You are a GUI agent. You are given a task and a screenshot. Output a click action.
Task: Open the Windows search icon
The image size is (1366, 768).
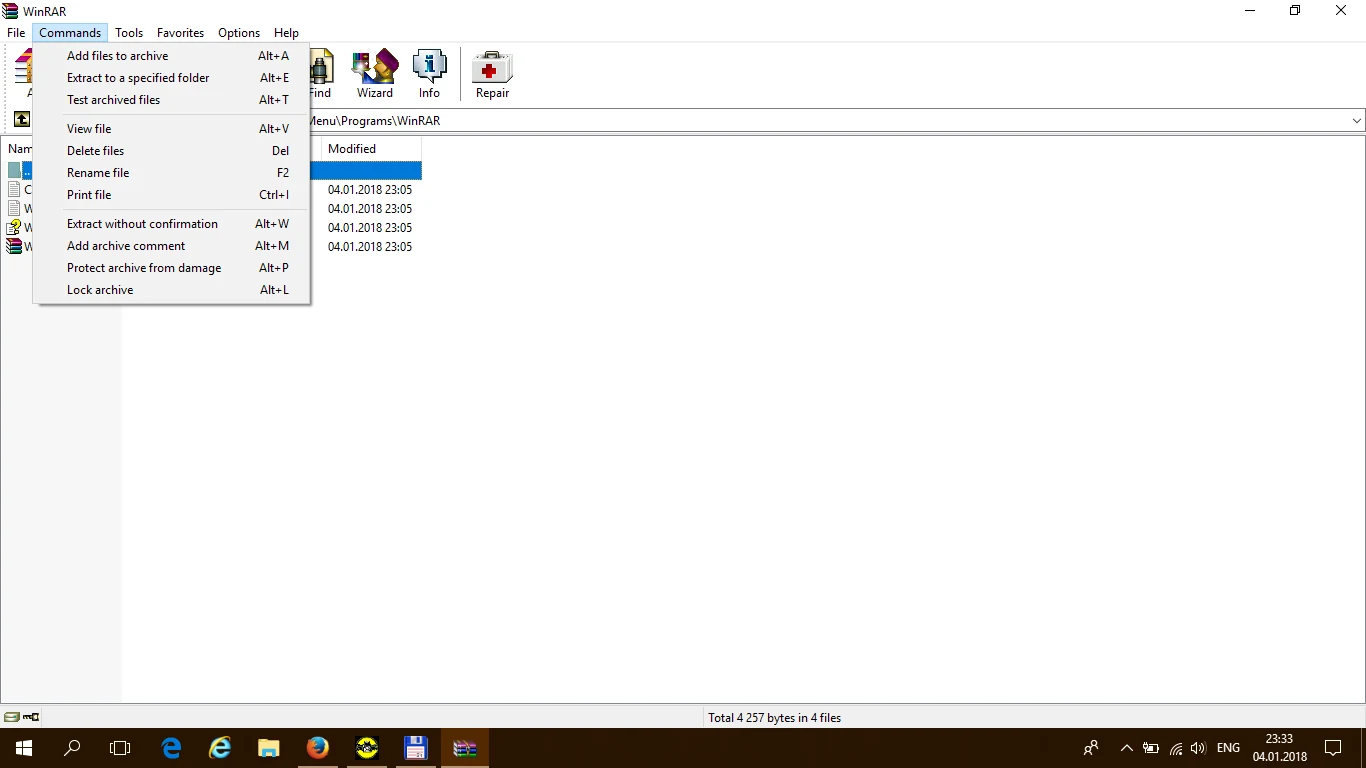click(x=72, y=748)
